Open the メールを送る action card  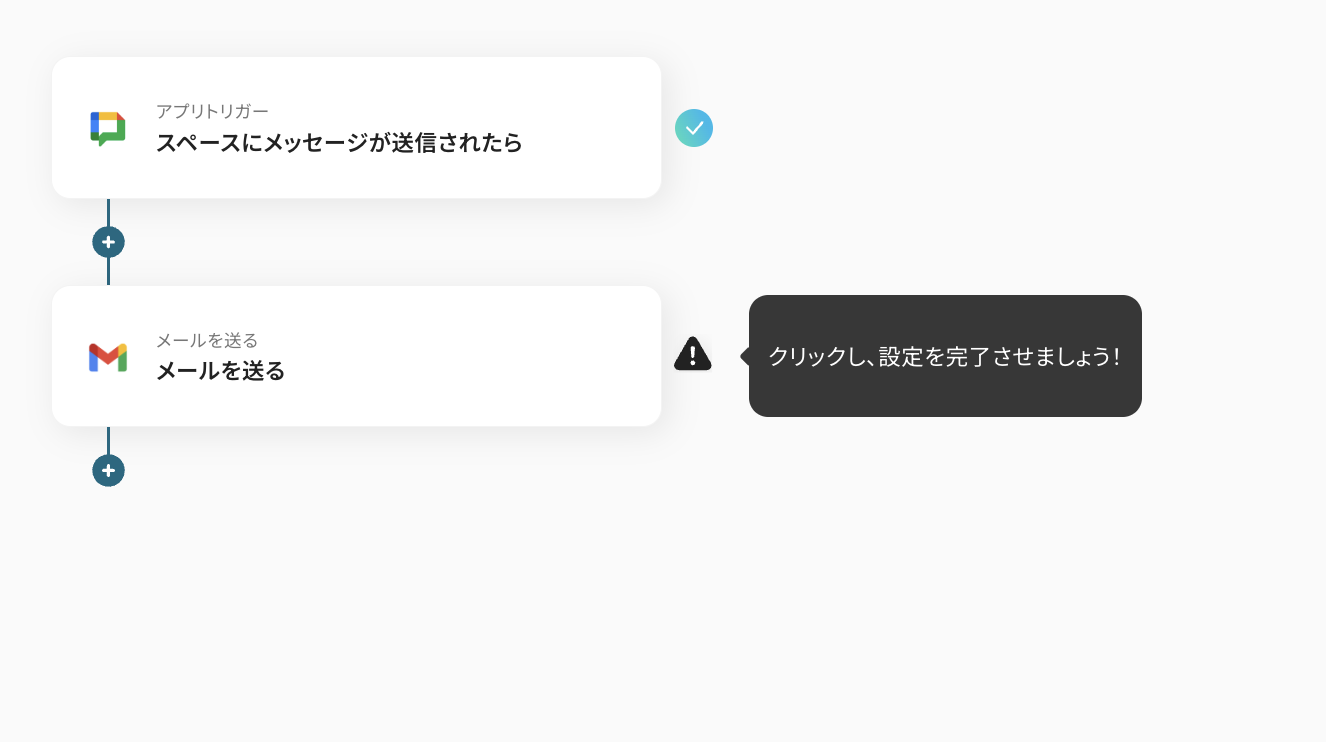pos(357,356)
